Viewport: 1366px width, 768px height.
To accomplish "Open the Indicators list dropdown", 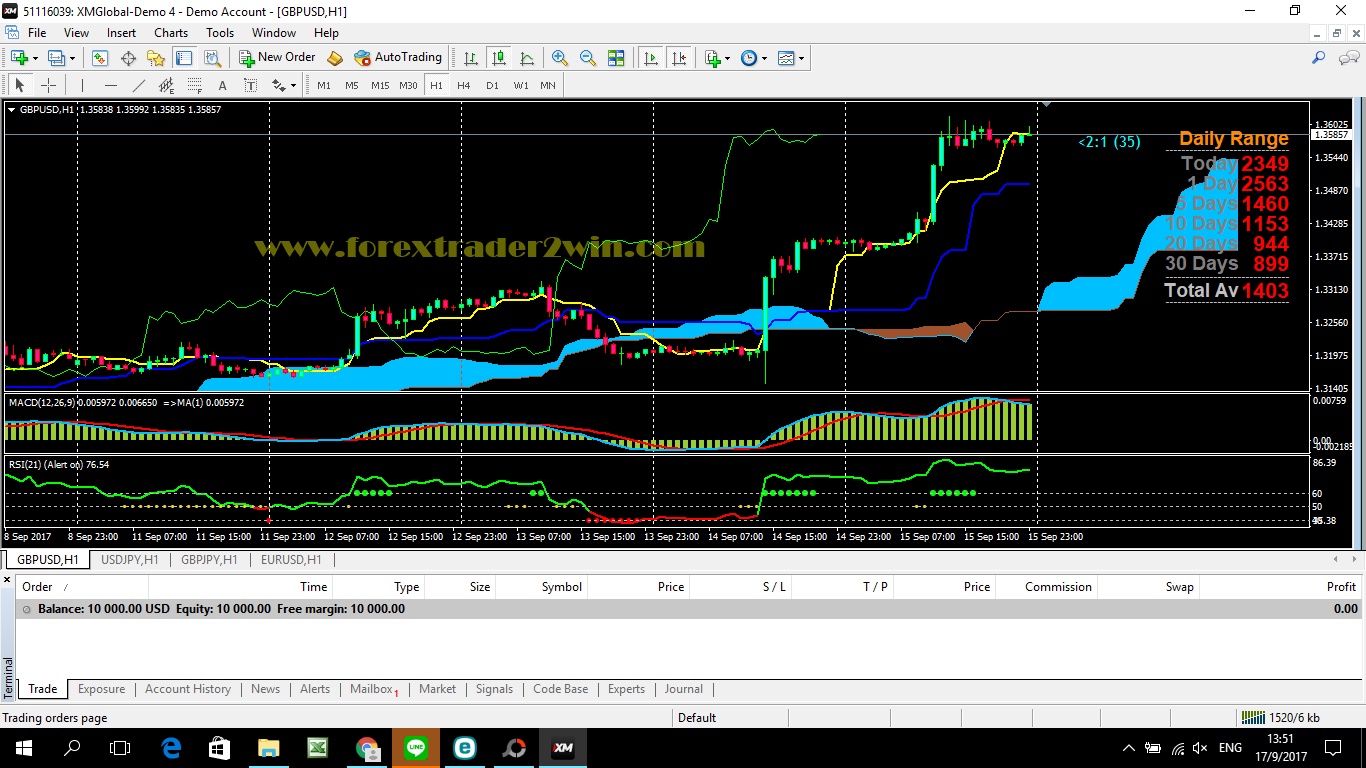I will 717,58.
